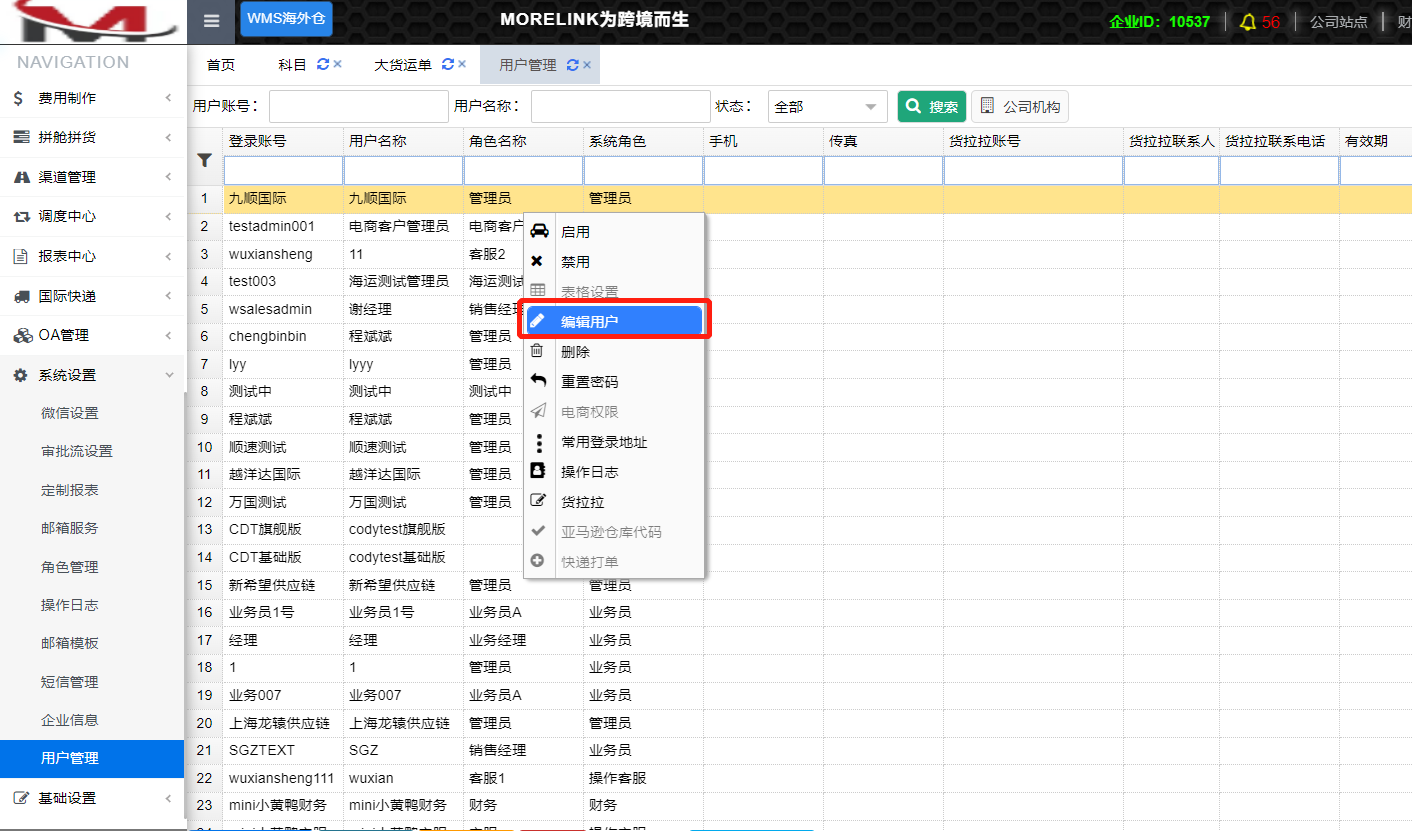Refresh the 用户管理 tab
The width and height of the screenshot is (1412, 831).
(572, 65)
